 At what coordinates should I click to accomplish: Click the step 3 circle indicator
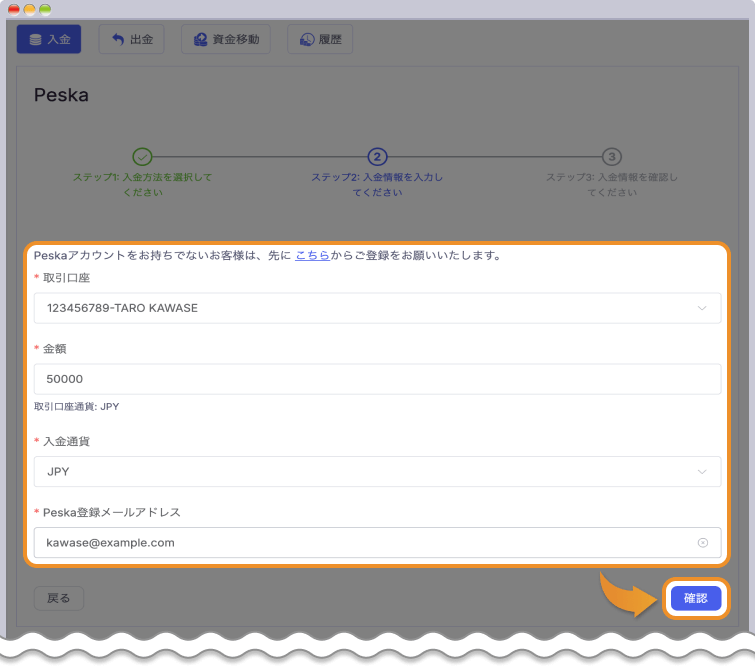(x=612, y=157)
